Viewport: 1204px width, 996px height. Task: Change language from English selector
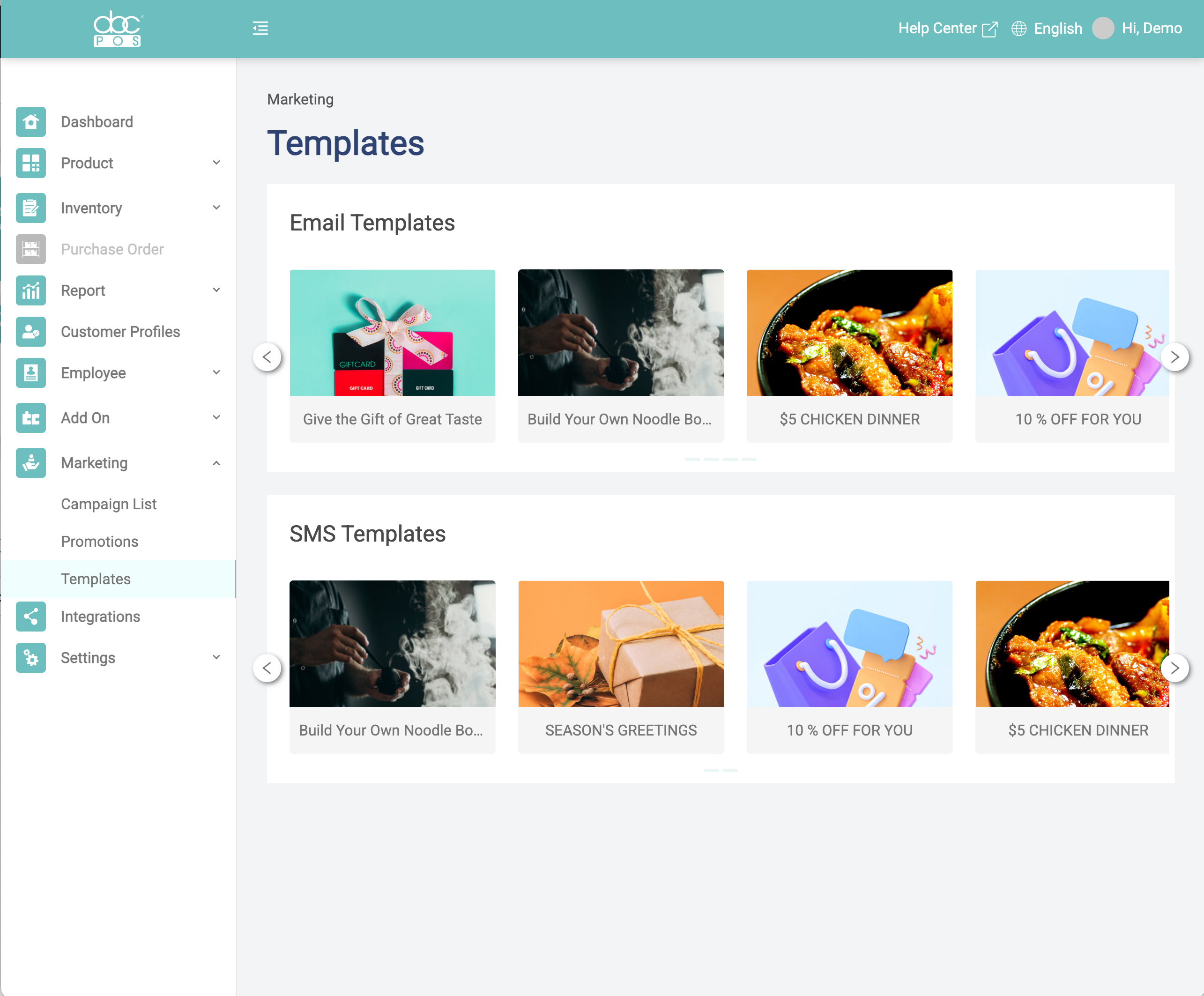[x=1046, y=28]
